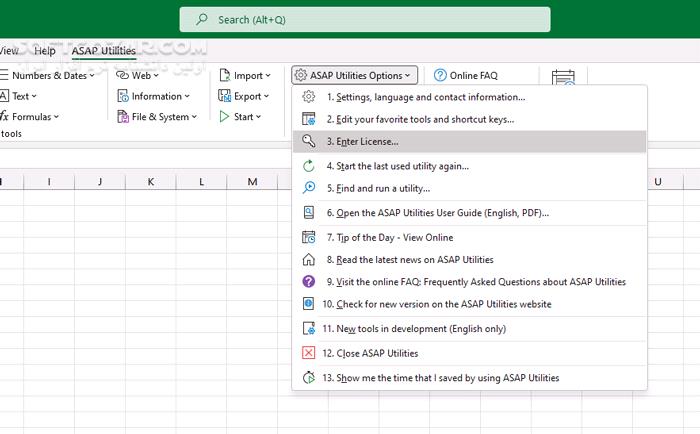Click the purple question mark icon for online FAQ

point(308,282)
